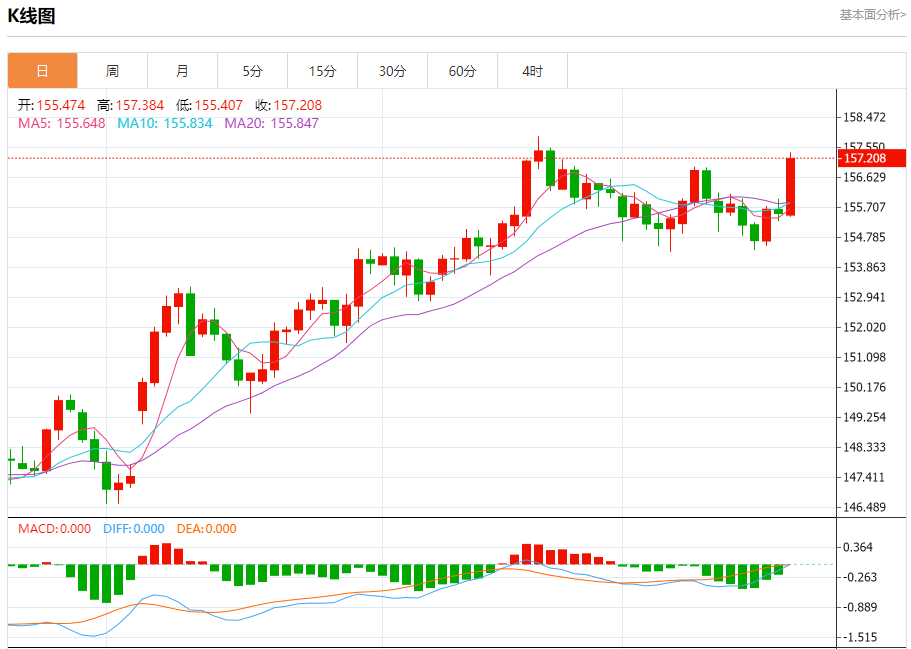911x649 pixels.
Task: Click the MA5 155.648 indicator label
Action: 62,123
